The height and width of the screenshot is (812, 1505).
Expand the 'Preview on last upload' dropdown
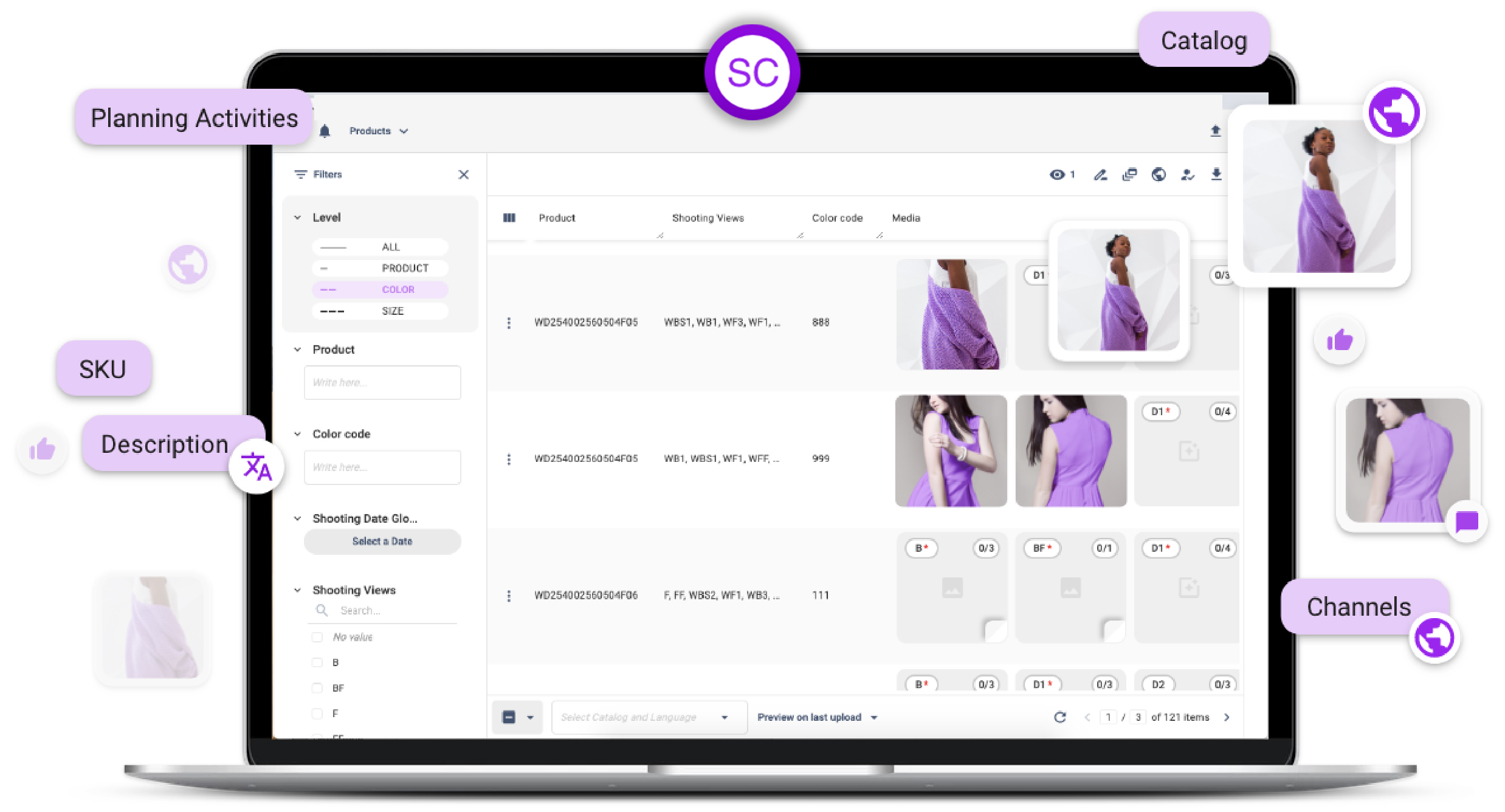click(874, 717)
